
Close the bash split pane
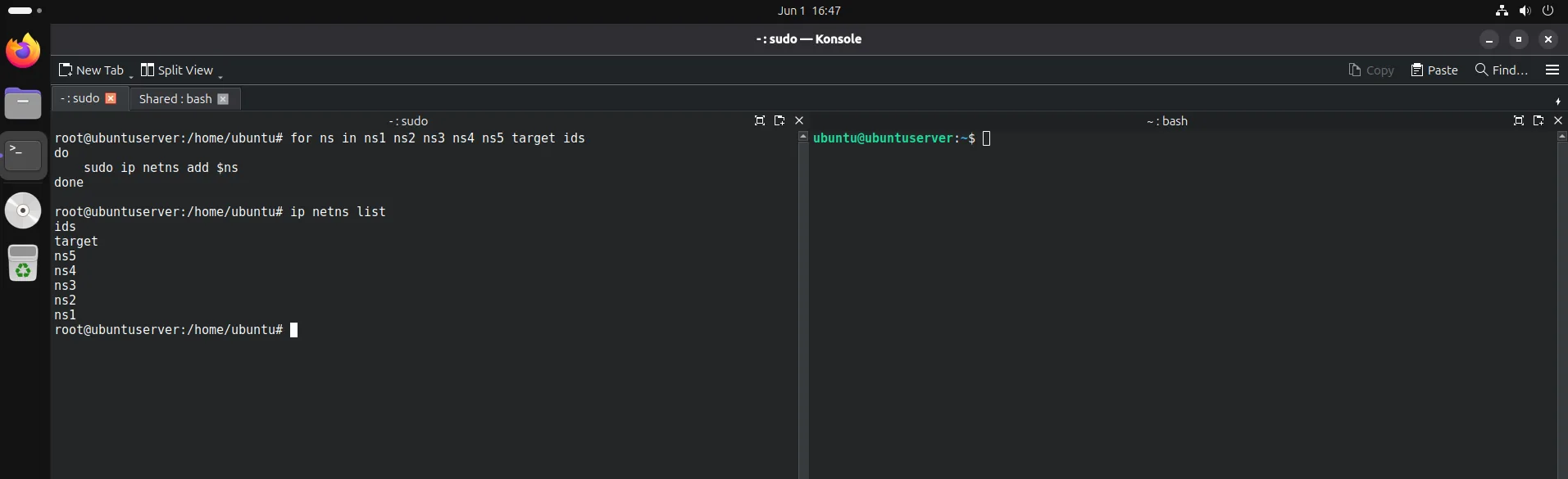pos(1558,120)
